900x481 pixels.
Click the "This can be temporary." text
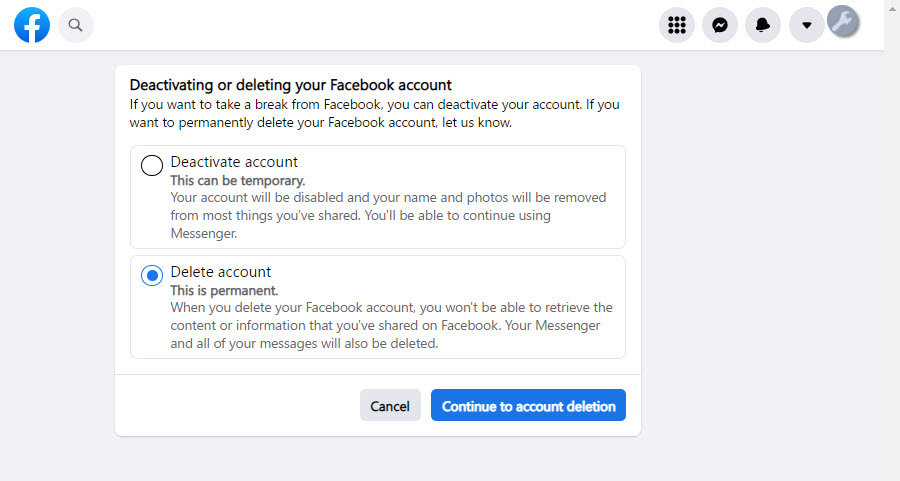(237, 181)
